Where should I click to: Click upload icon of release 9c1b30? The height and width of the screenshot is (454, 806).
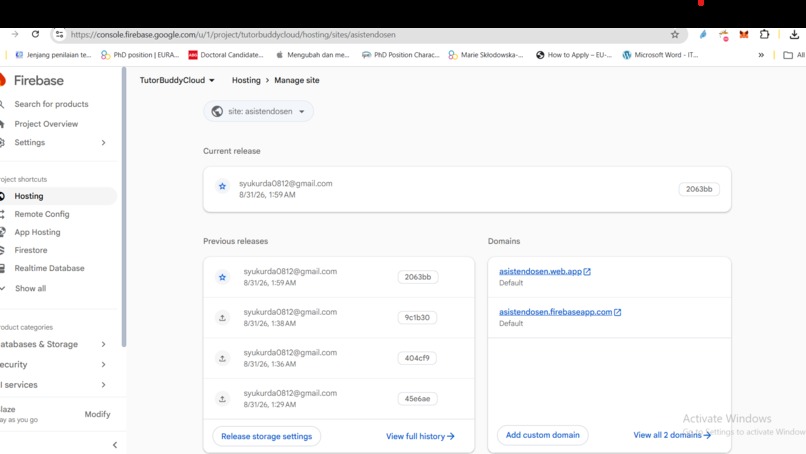point(222,318)
